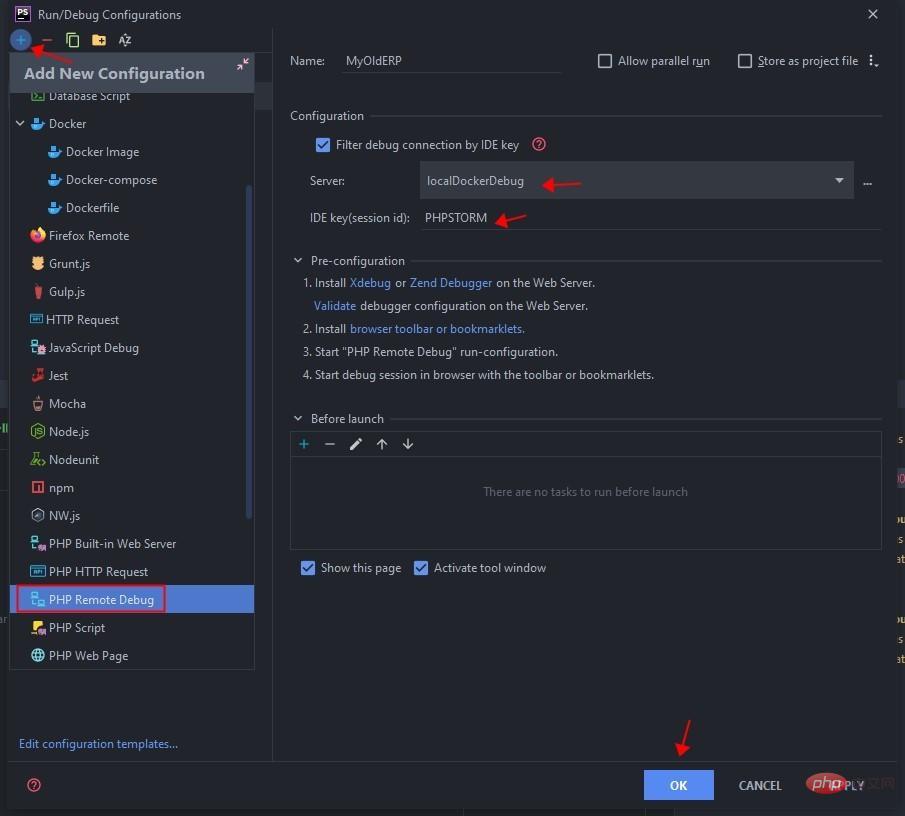Open browser toolbar or bookmarklets link
Image resolution: width=905 pixels, height=816 pixels.
(x=437, y=329)
